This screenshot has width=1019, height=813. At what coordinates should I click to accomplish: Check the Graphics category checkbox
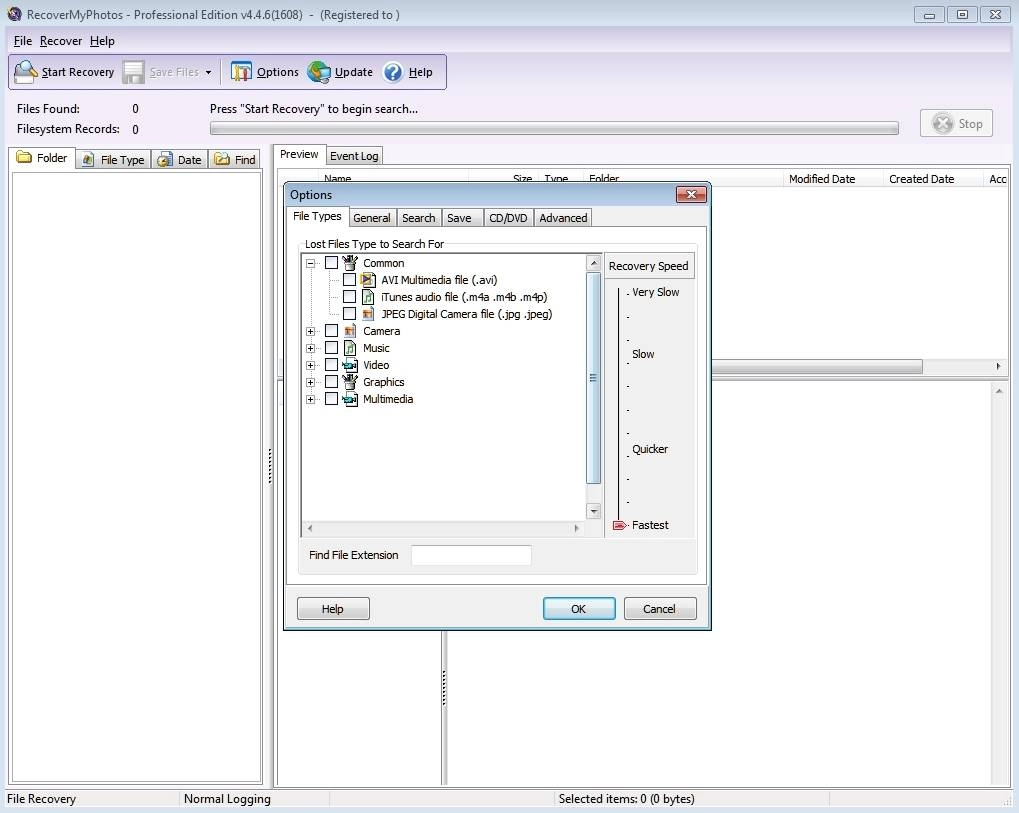coord(331,381)
